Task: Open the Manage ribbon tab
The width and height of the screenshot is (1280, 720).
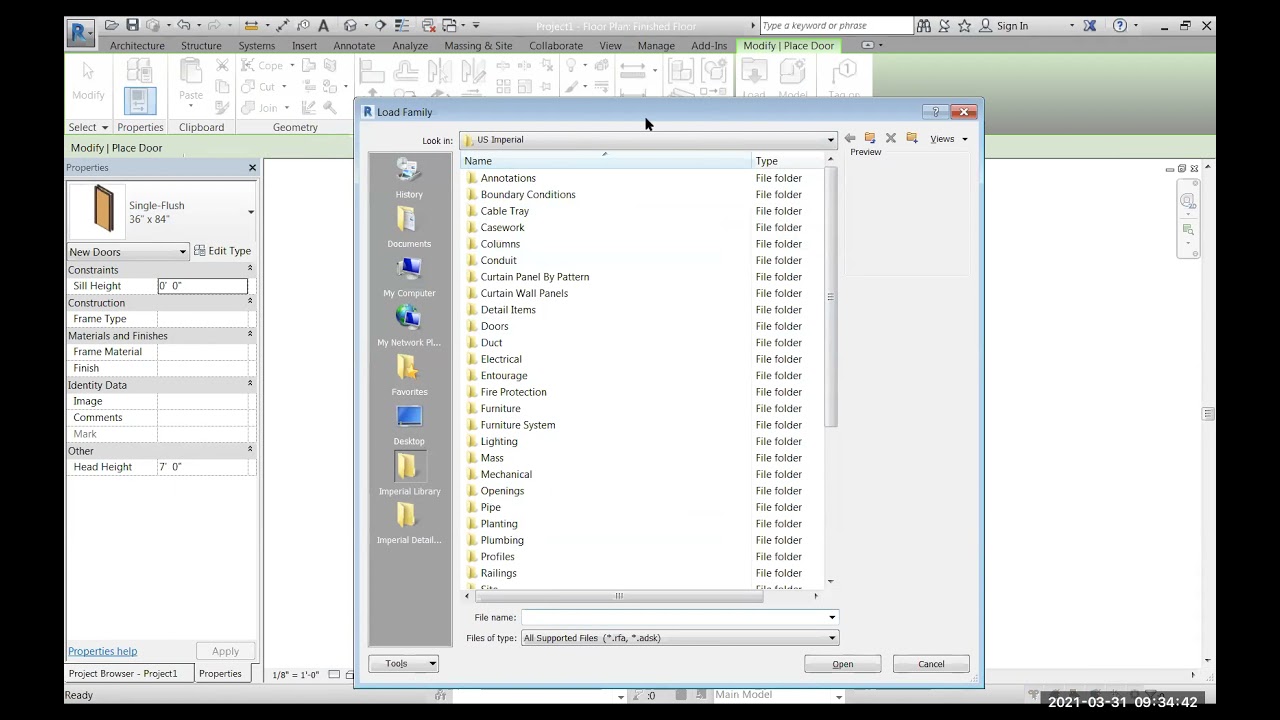Action: pyautogui.click(x=656, y=46)
